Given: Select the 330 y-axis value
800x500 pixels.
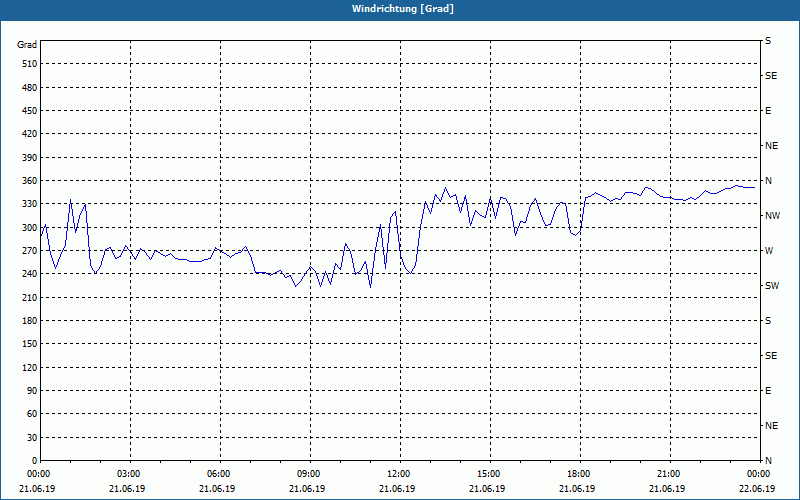Looking at the screenshot, I should (30, 204).
